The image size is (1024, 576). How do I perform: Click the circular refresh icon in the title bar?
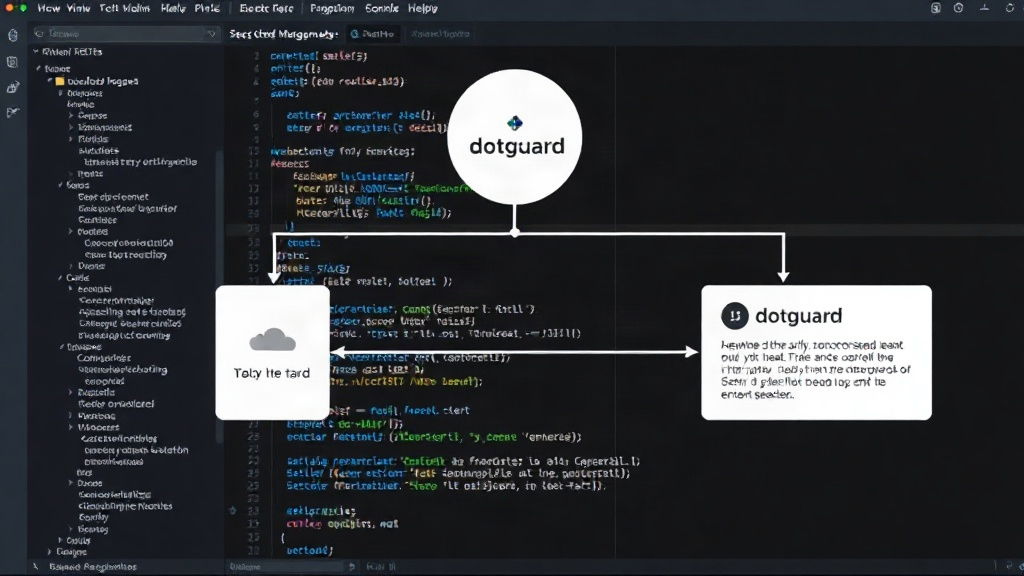tap(1010, 8)
